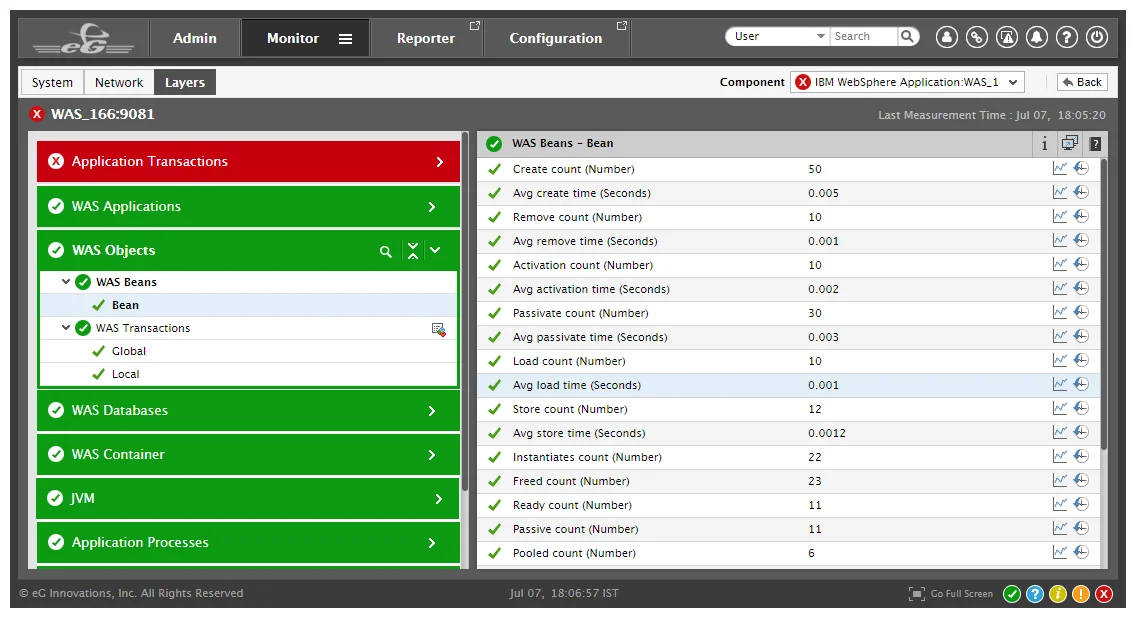Open the user profile icon in header
Screen dimensions: 1136x618
pos(946,37)
